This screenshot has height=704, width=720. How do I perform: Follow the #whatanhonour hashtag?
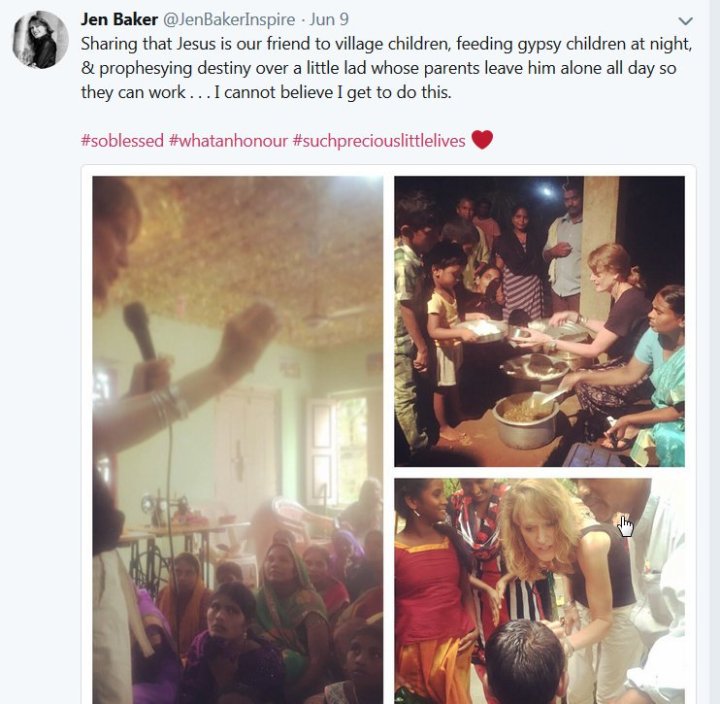(x=228, y=140)
